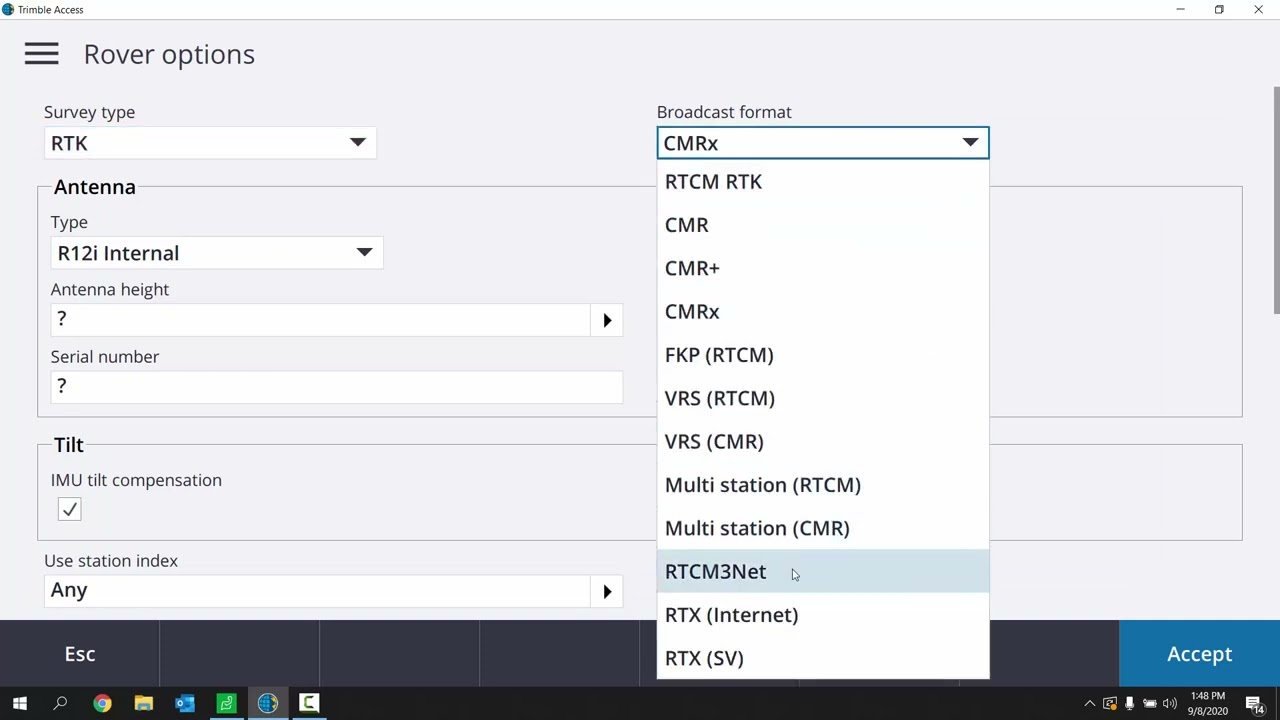Select RTCM RTK broadcast format
Image resolution: width=1280 pixels, height=720 pixels.
[x=823, y=182]
